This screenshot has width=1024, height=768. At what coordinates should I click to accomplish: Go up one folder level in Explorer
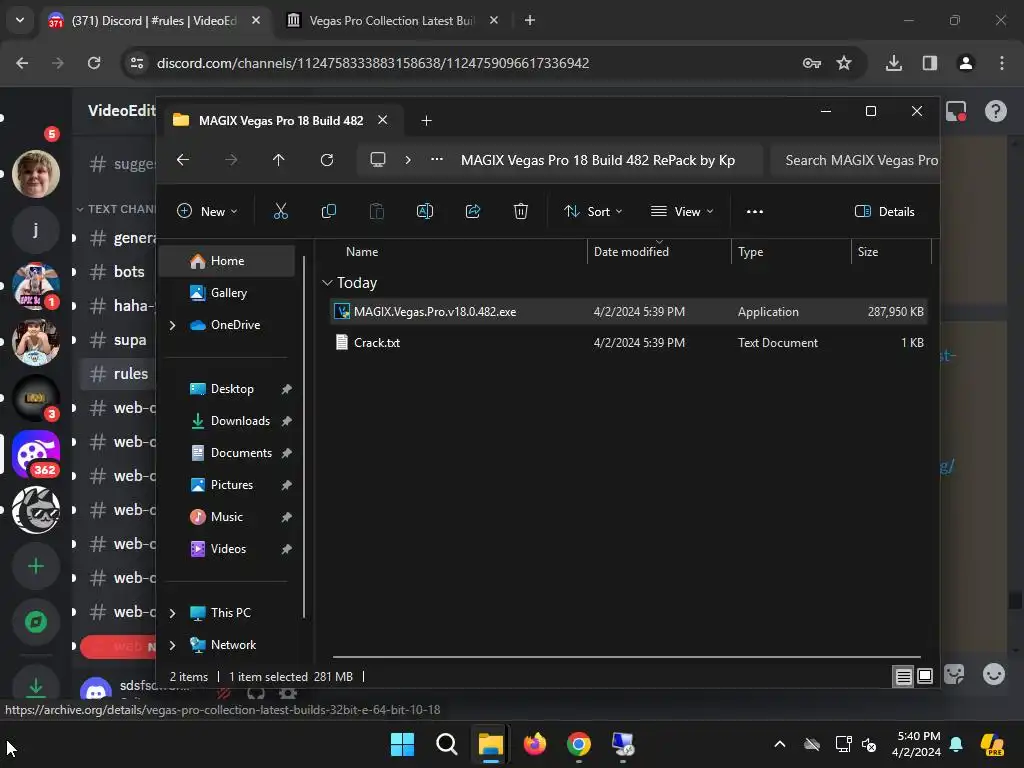click(x=279, y=160)
